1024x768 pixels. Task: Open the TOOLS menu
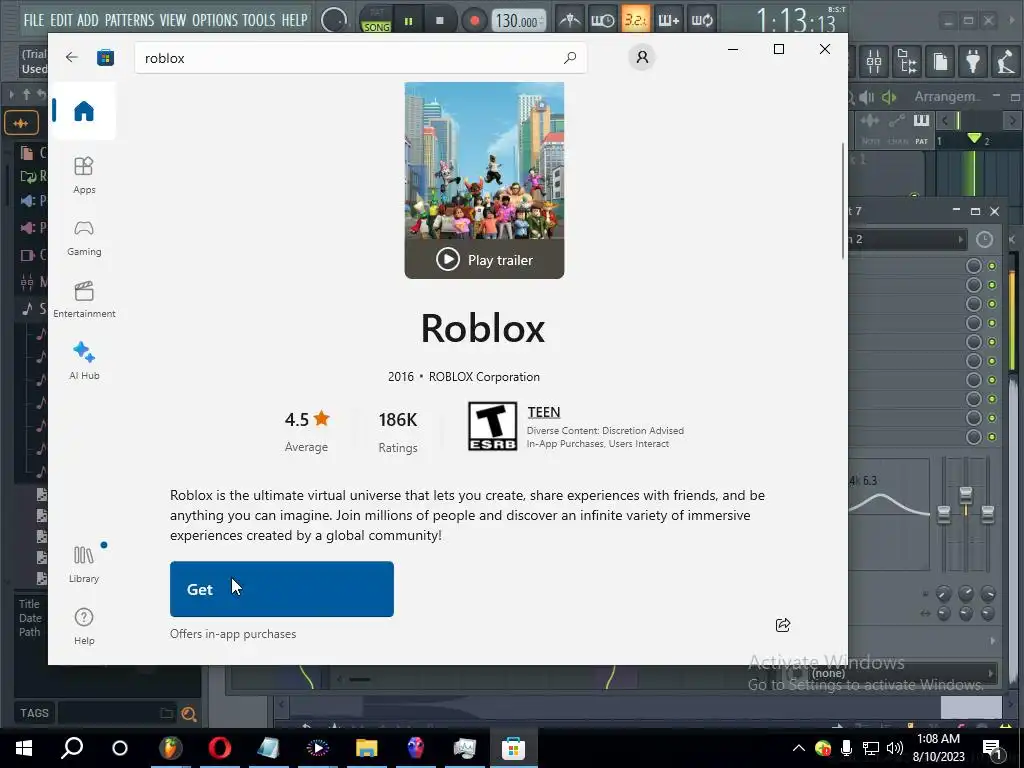[259, 20]
